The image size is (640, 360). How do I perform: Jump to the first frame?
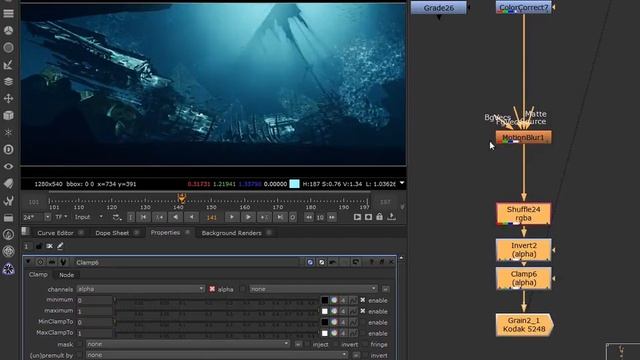pos(143,217)
